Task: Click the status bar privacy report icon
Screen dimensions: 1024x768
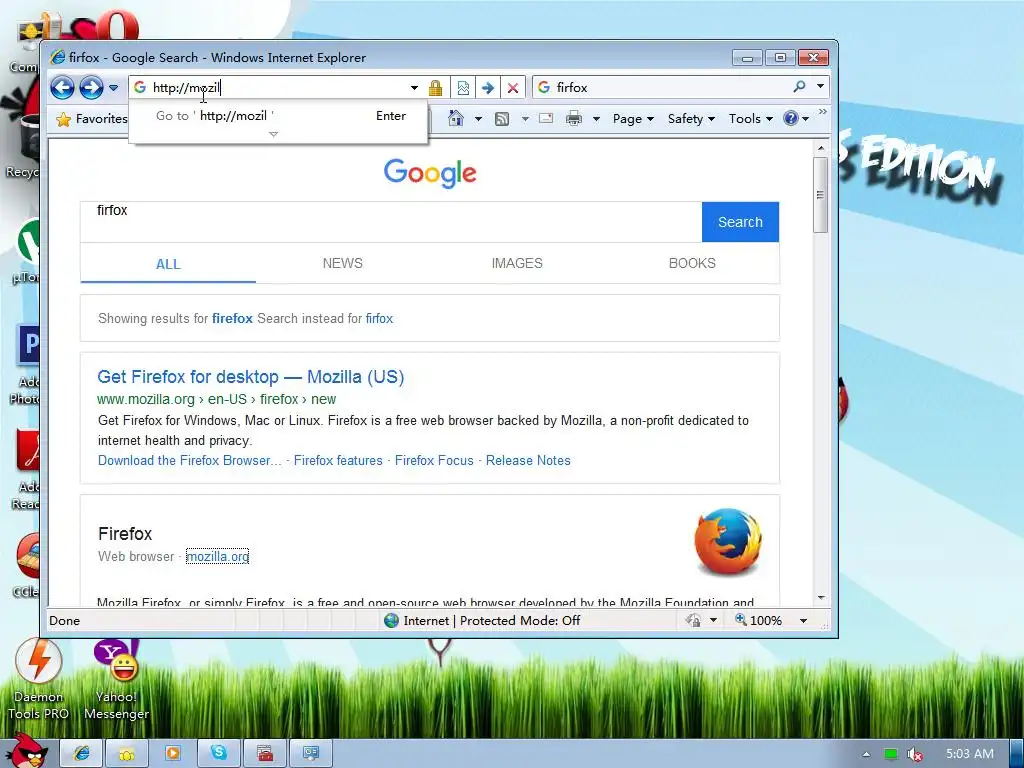Action: (694, 620)
